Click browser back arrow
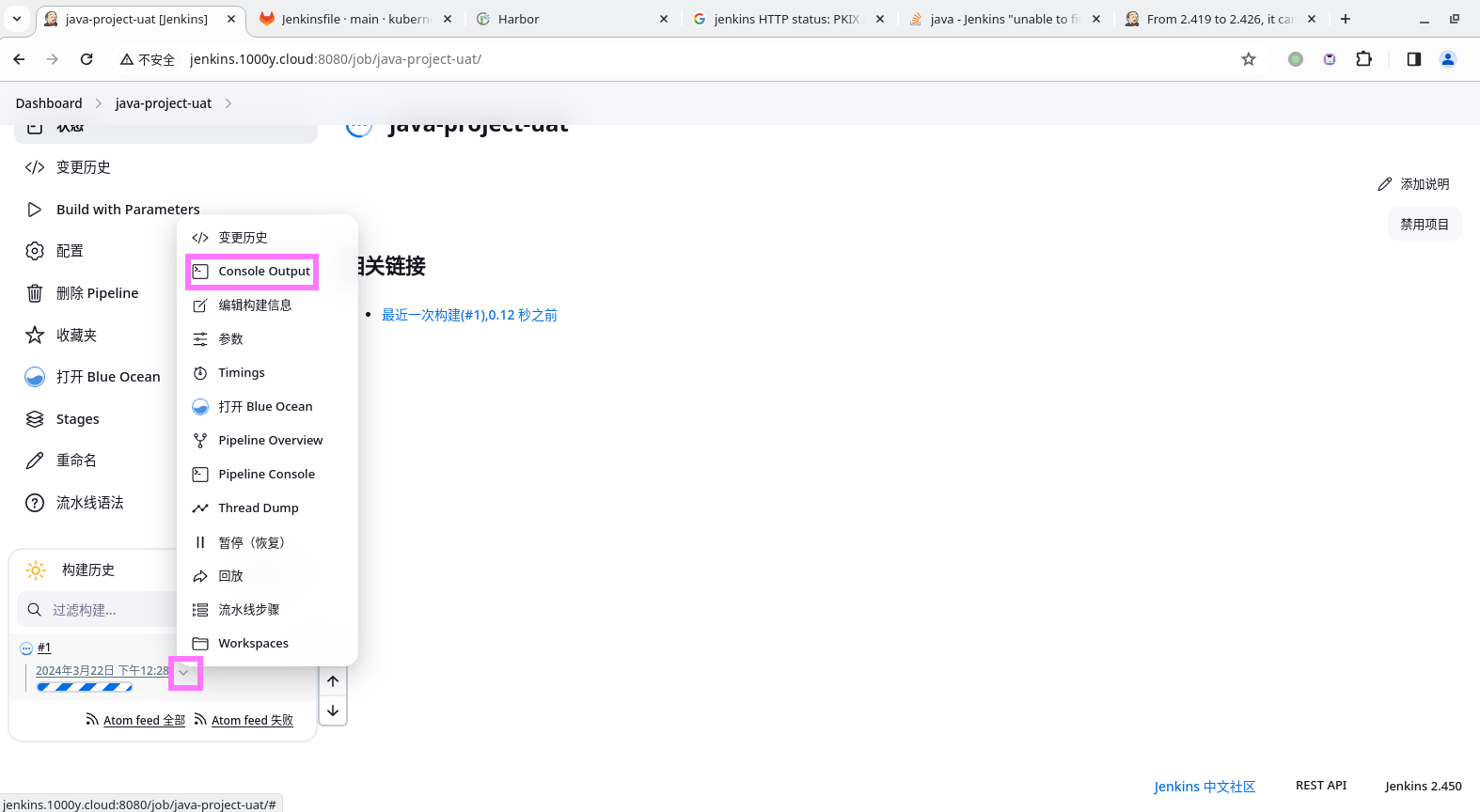This screenshot has height=812, width=1480. [x=19, y=59]
